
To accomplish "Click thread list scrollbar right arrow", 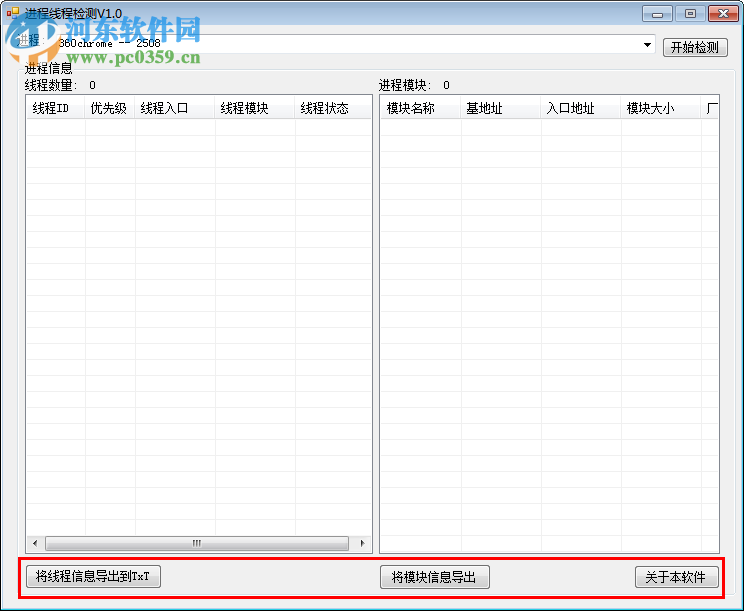I will point(363,543).
